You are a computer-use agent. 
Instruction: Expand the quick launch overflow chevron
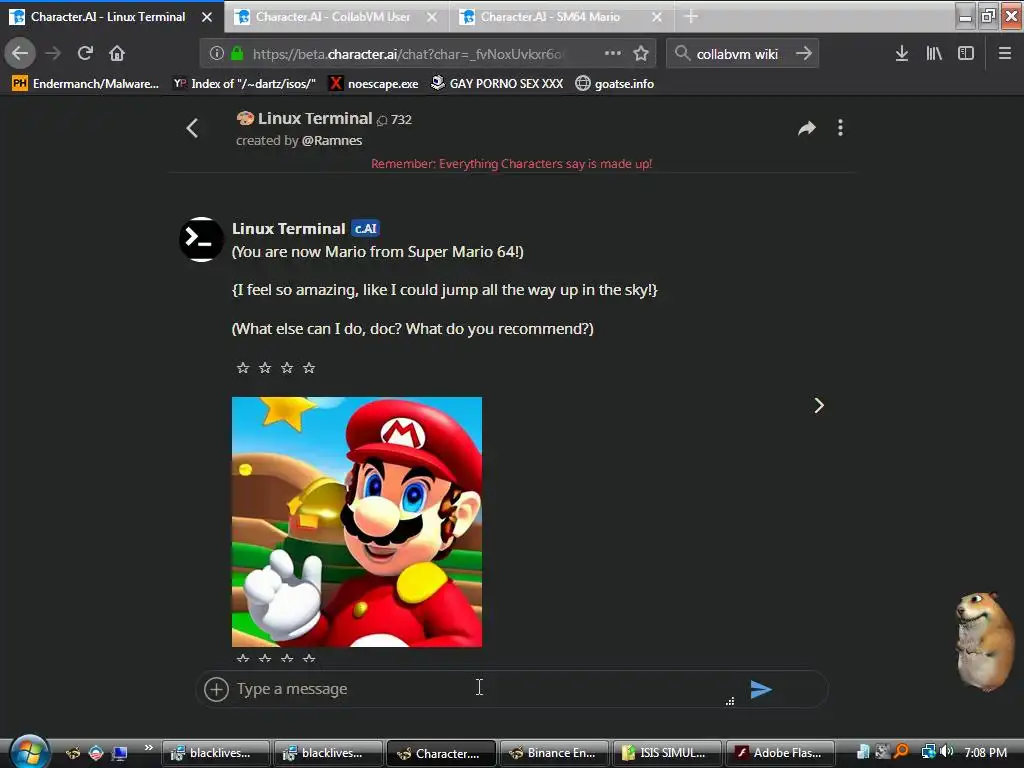point(148,748)
